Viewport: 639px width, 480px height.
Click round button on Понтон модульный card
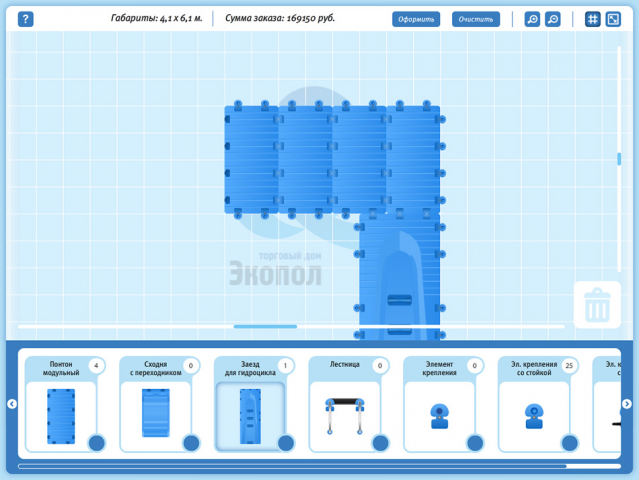pyautogui.click(x=97, y=443)
